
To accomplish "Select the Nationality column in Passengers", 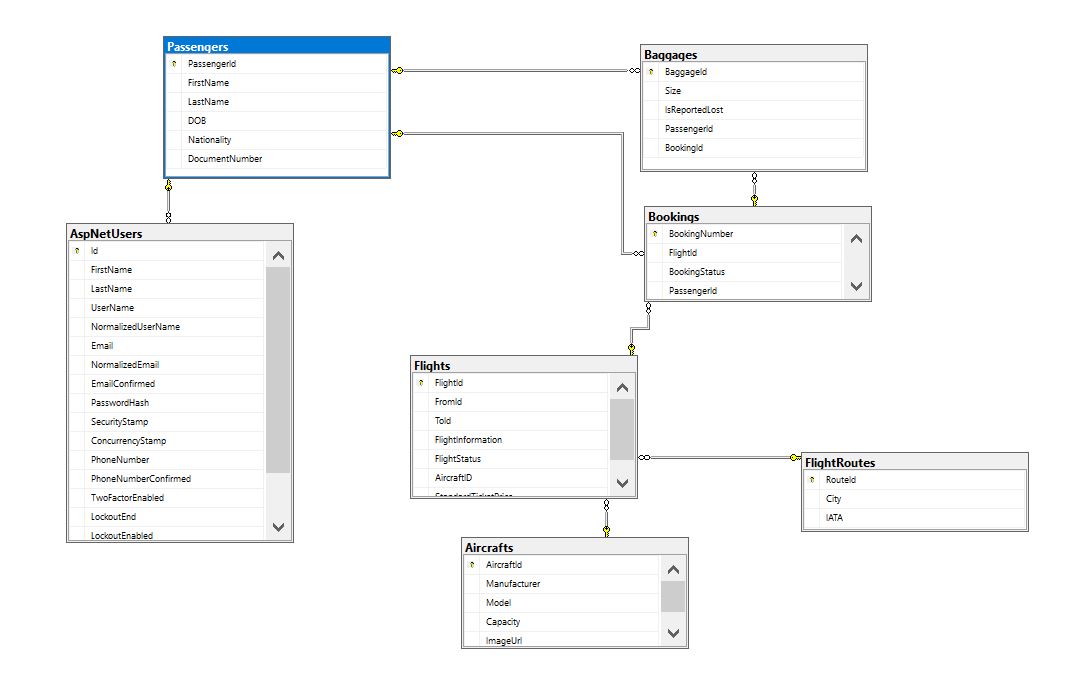I will pos(277,140).
